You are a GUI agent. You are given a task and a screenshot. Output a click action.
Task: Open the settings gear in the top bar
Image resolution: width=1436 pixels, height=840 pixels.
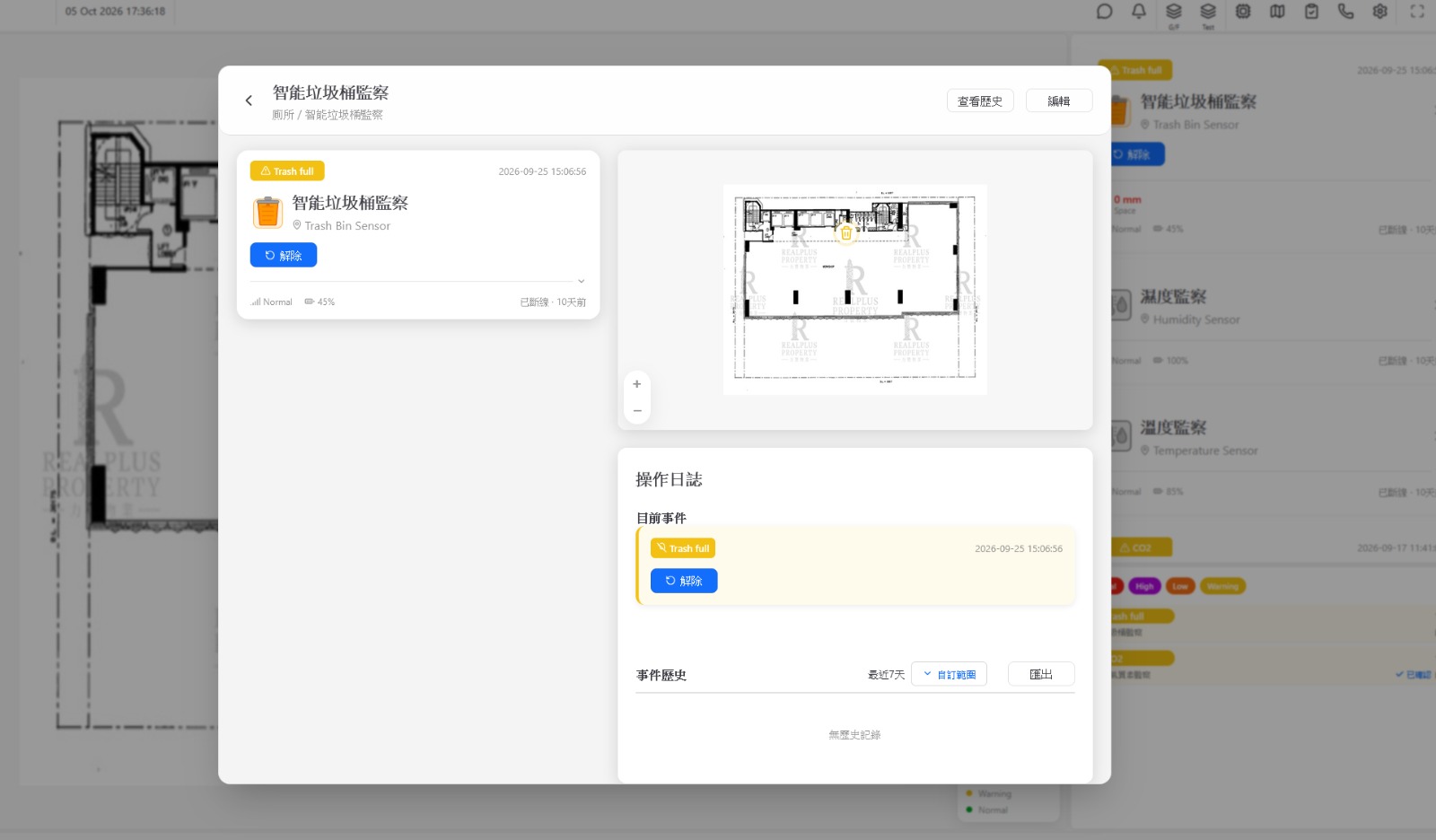1380,12
